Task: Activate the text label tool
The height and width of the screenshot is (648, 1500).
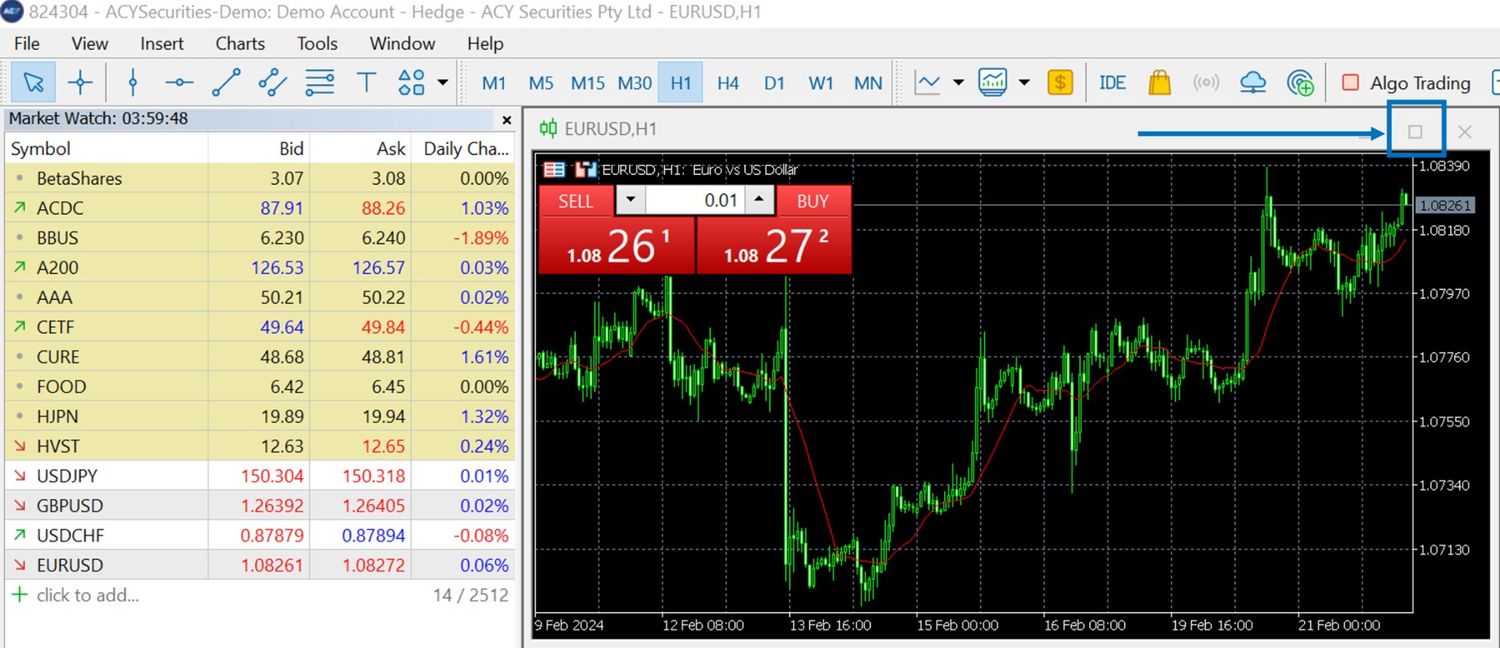Action: click(366, 83)
